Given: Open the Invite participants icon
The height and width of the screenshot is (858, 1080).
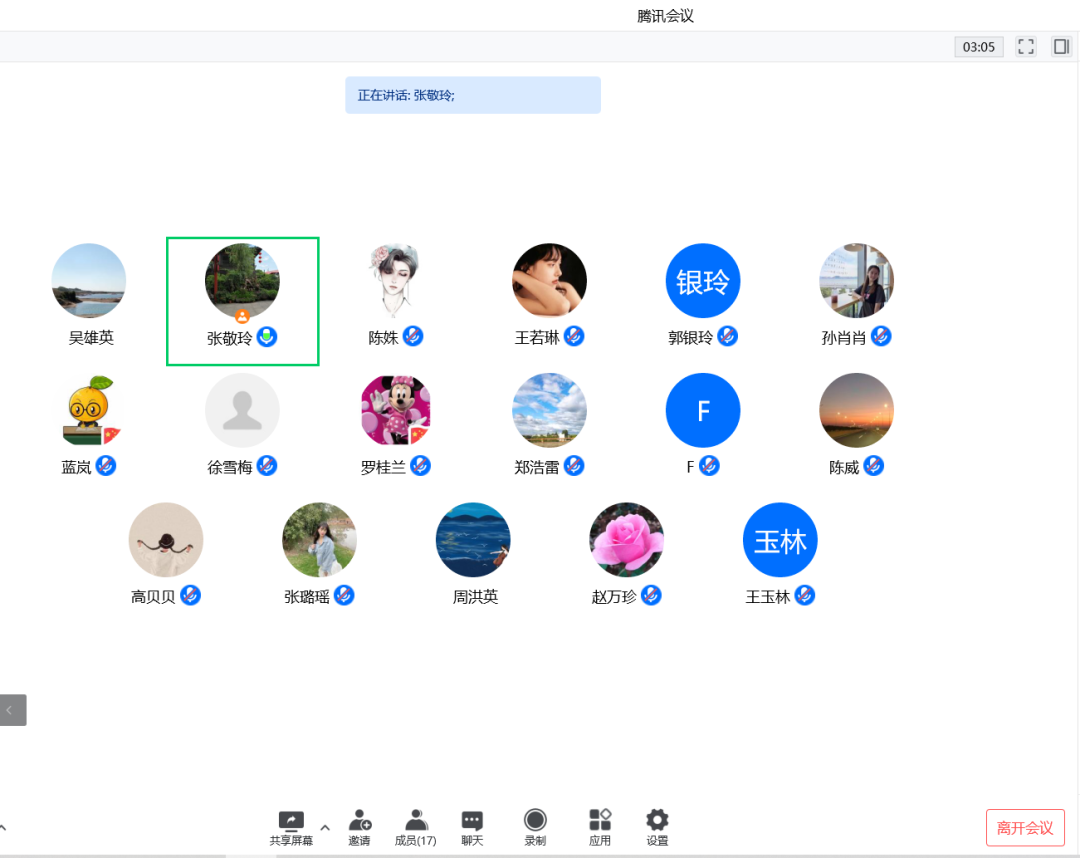Looking at the screenshot, I should (359, 822).
